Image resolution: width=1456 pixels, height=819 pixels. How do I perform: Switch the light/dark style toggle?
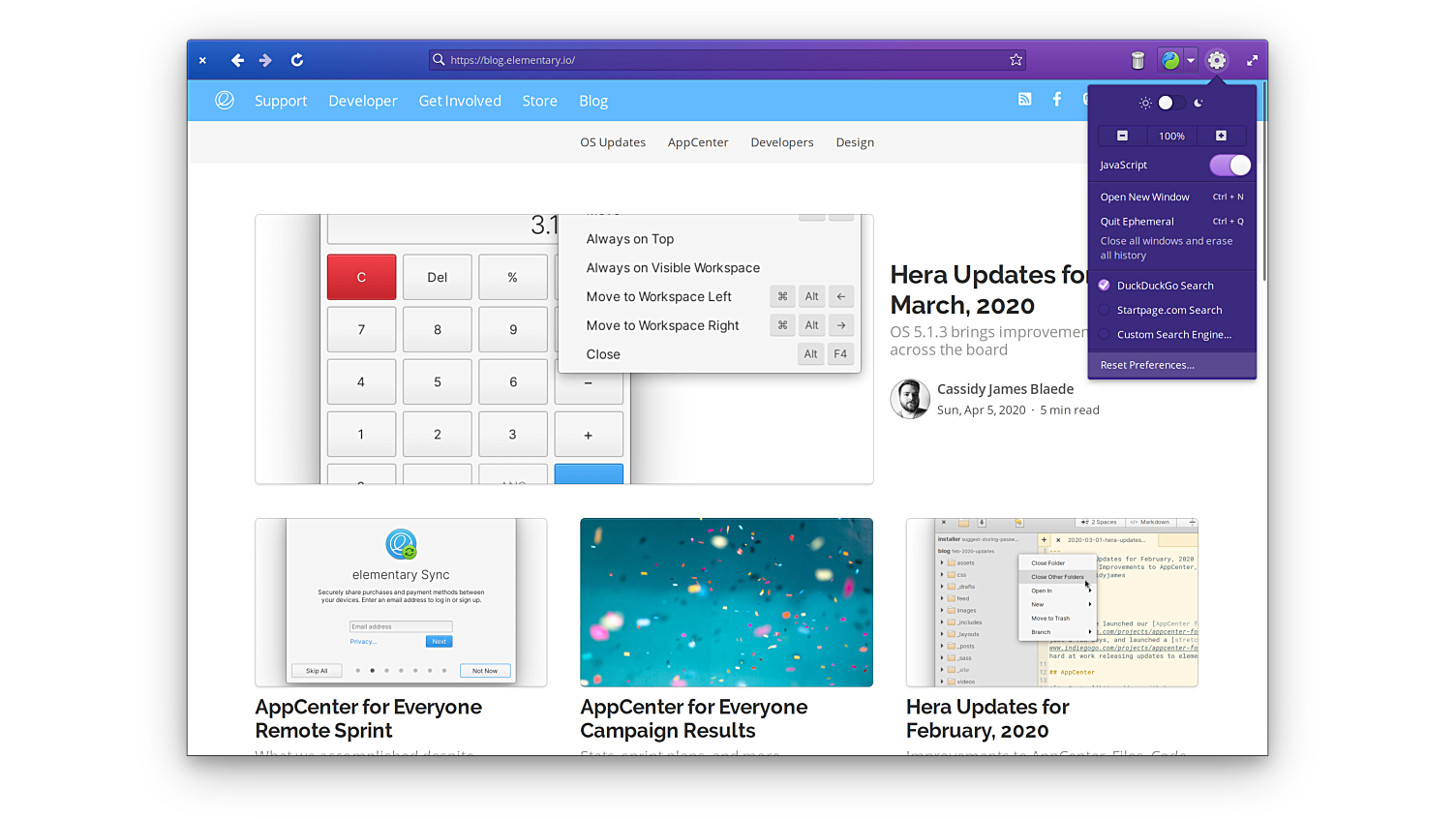pyautogui.click(x=1171, y=103)
